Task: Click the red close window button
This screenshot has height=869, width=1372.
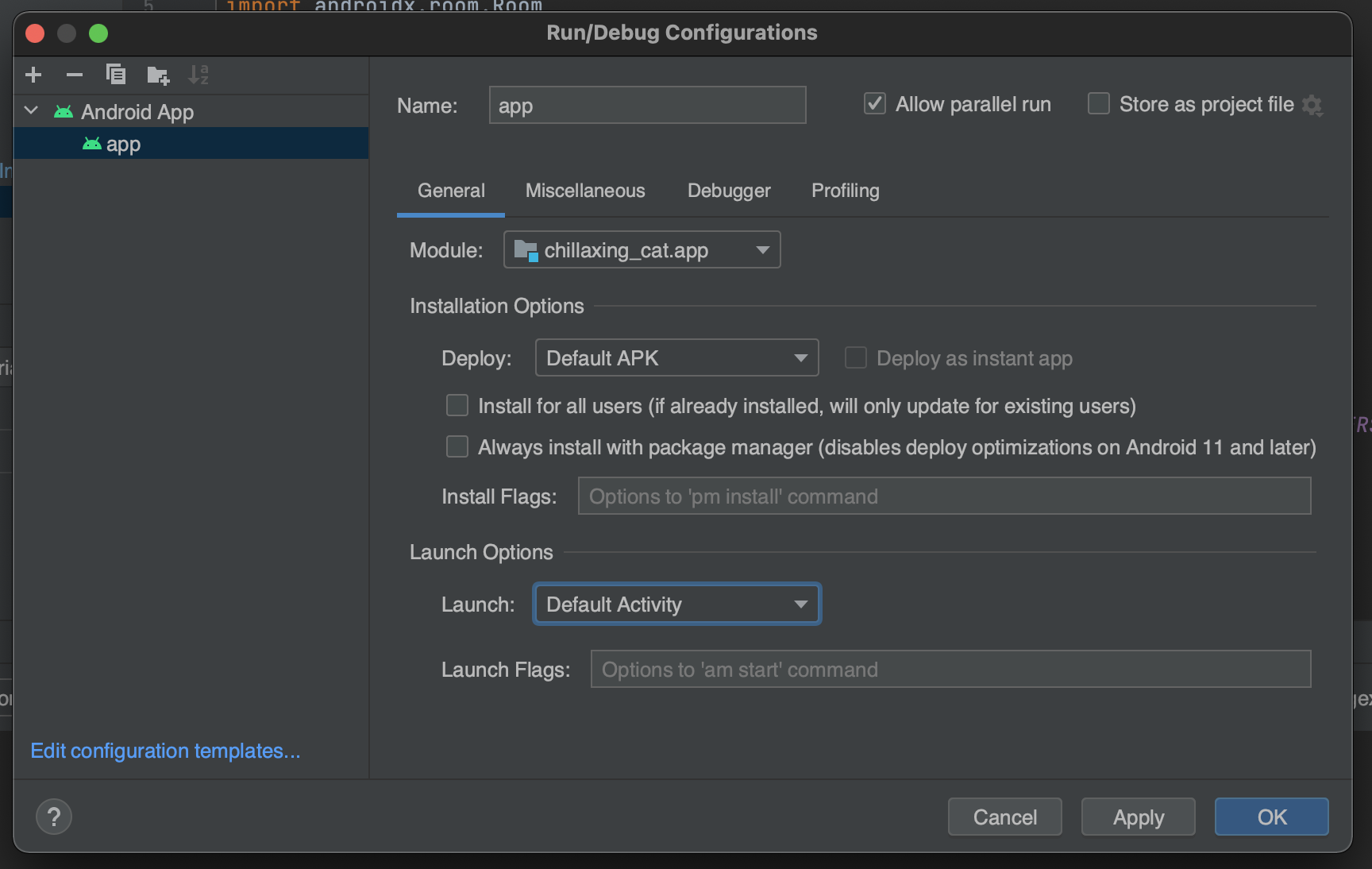Action: 35,33
